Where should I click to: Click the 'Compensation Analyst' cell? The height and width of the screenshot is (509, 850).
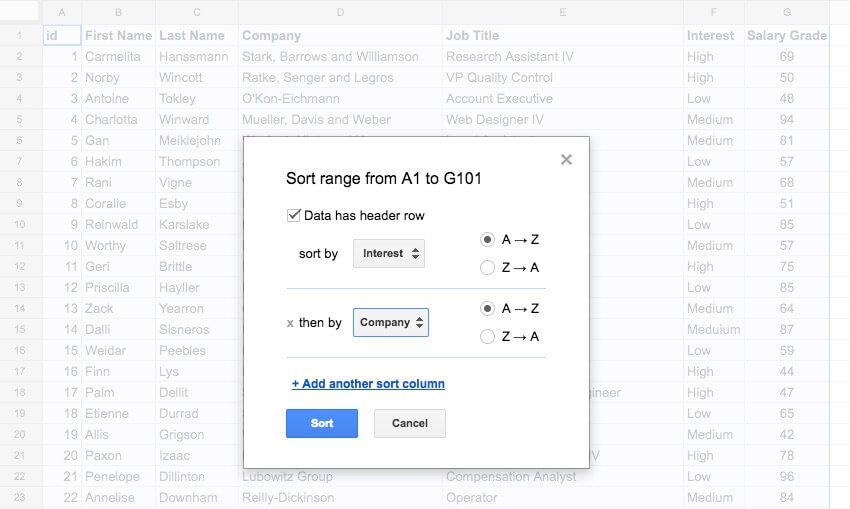563,476
